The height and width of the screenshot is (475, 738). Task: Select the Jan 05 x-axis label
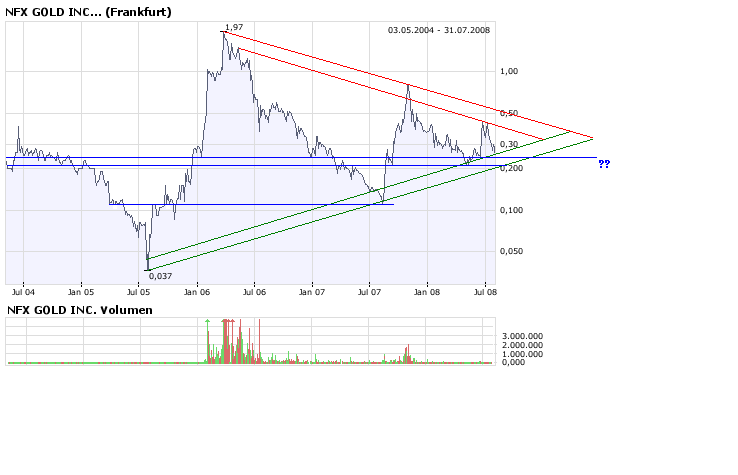[x=82, y=293]
